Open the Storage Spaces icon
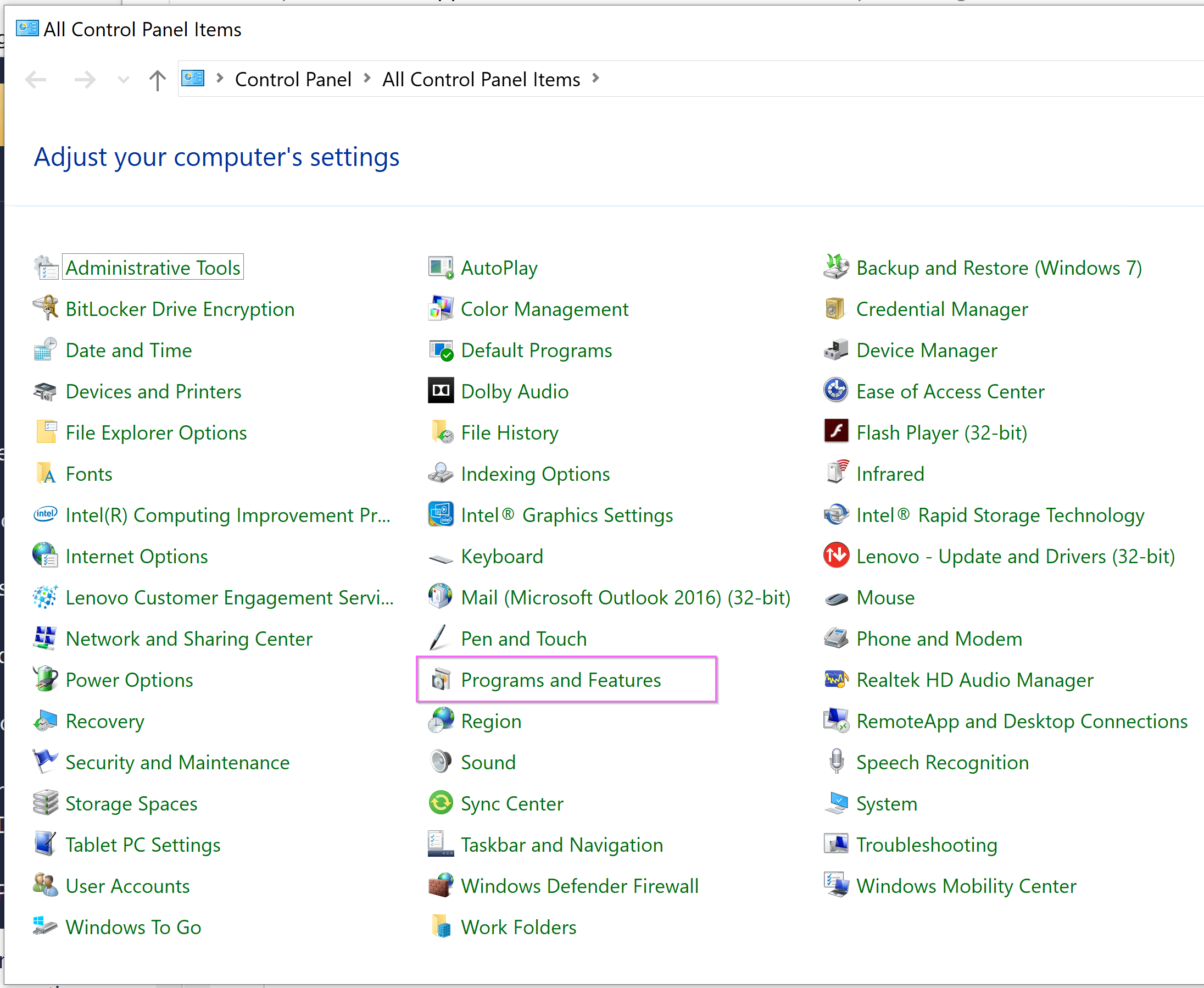The height and width of the screenshot is (988, 1204). tap(46, 803)
